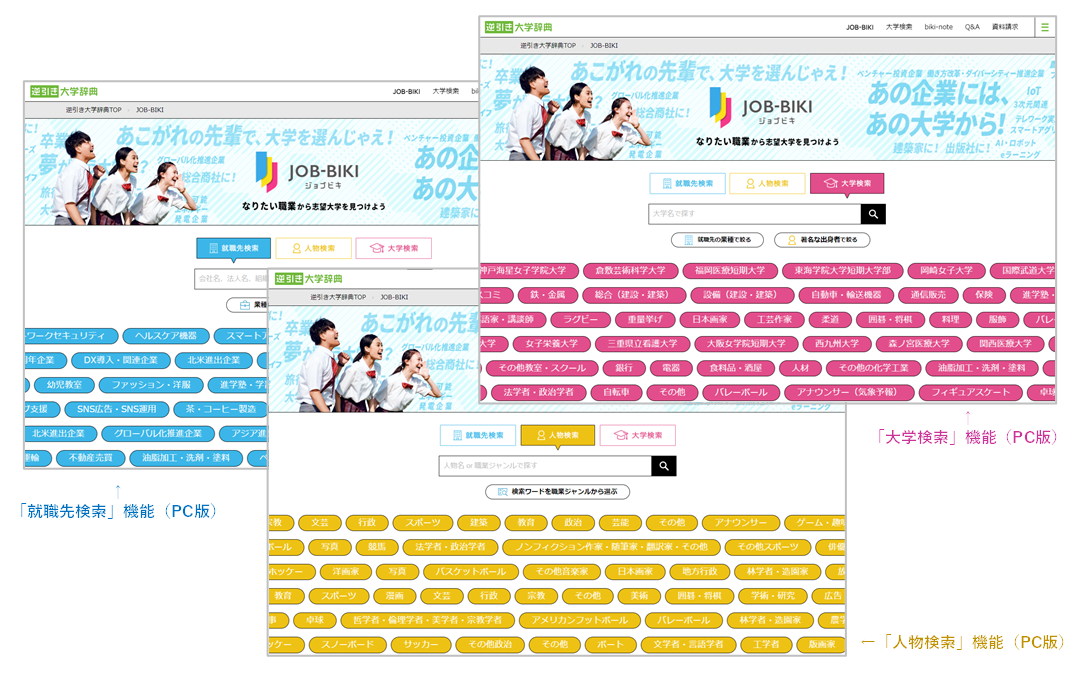
Task: Click 就職先の業種で絞る filter button
Action: pyautogui.click(x=717, y=240)
